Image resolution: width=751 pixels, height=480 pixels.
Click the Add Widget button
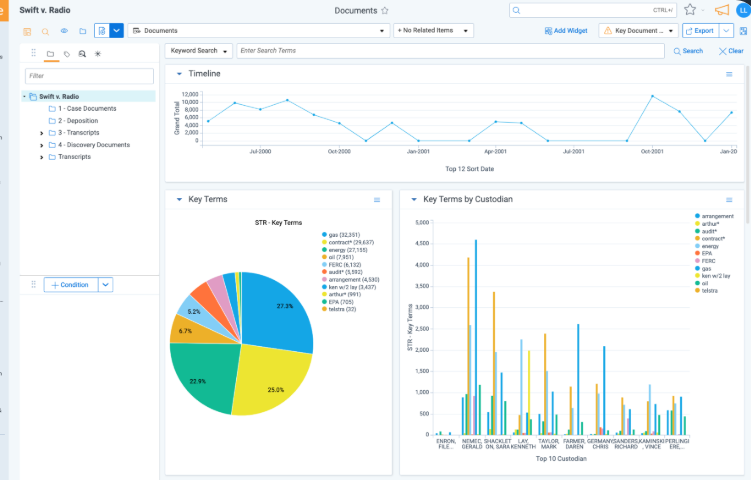tap(566, 31)
